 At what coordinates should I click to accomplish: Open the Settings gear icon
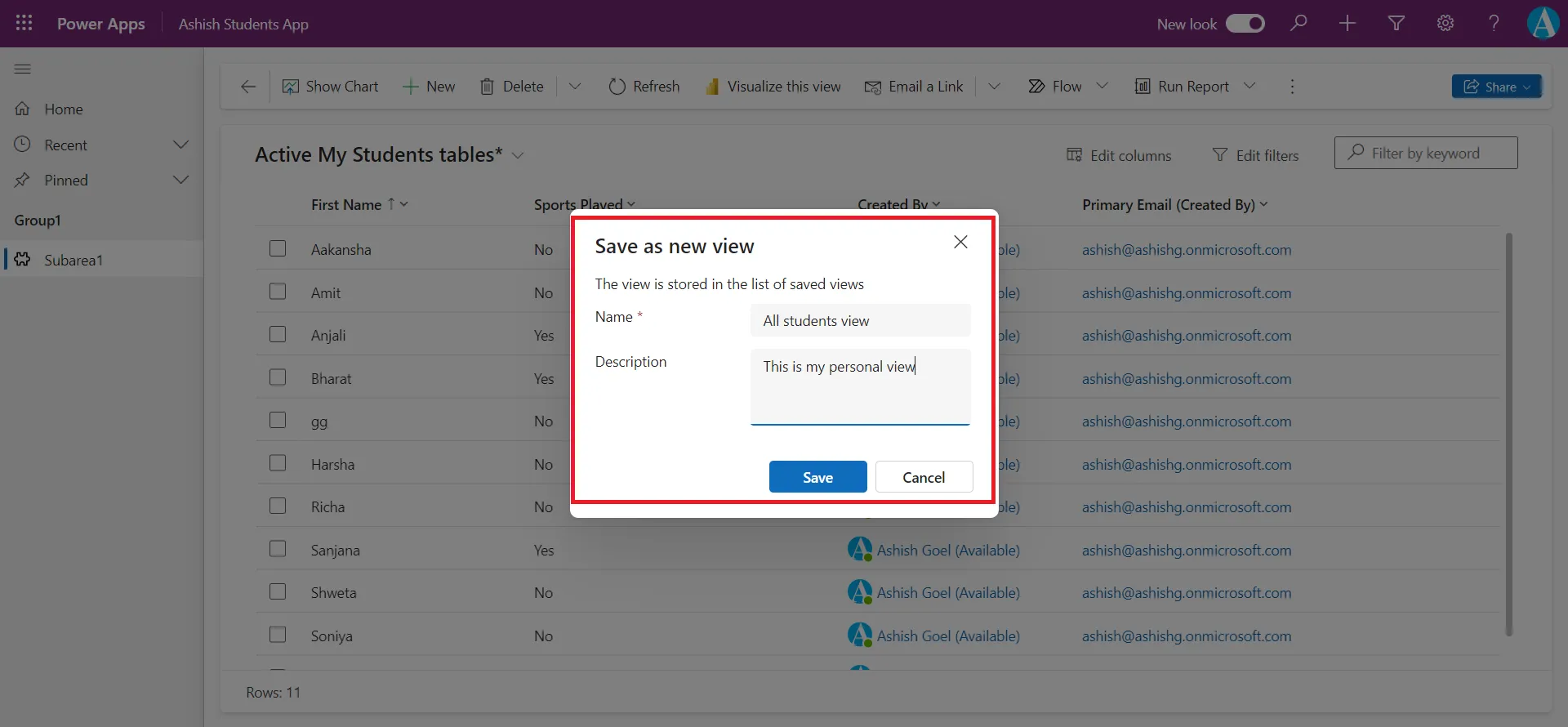(x=1445, y=24)
